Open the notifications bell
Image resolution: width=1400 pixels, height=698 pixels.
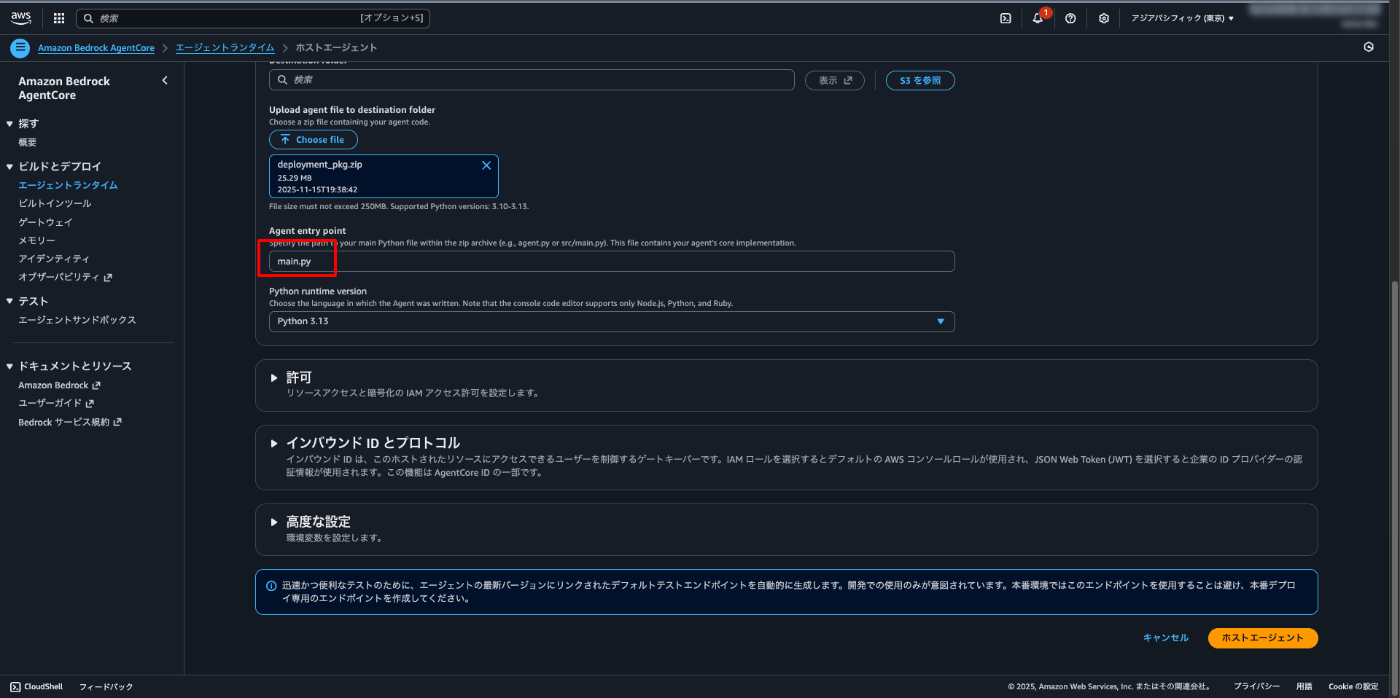pos(1038,18)
